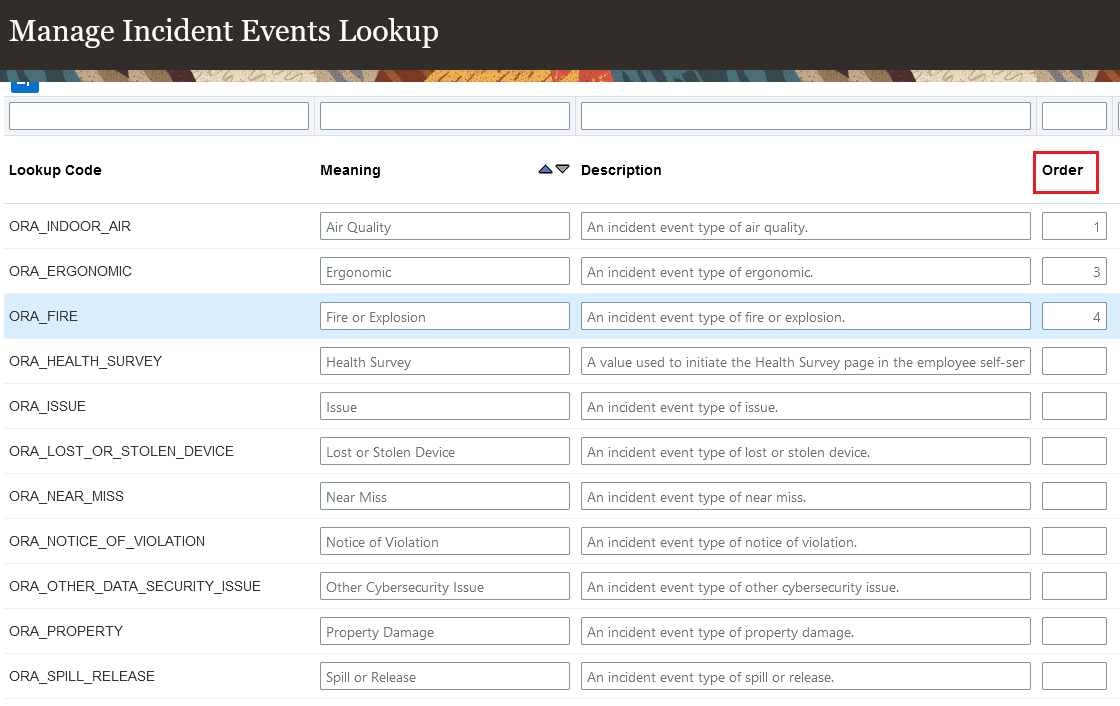Focus the Order filter field

coord(1074,116)
